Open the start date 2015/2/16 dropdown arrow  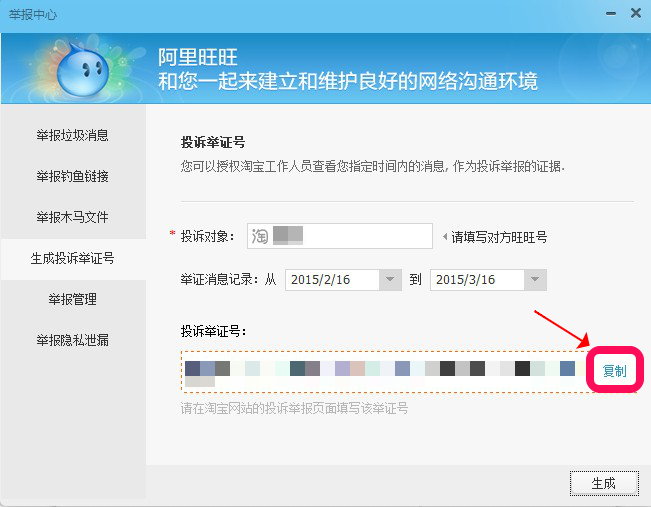(390, 279)
